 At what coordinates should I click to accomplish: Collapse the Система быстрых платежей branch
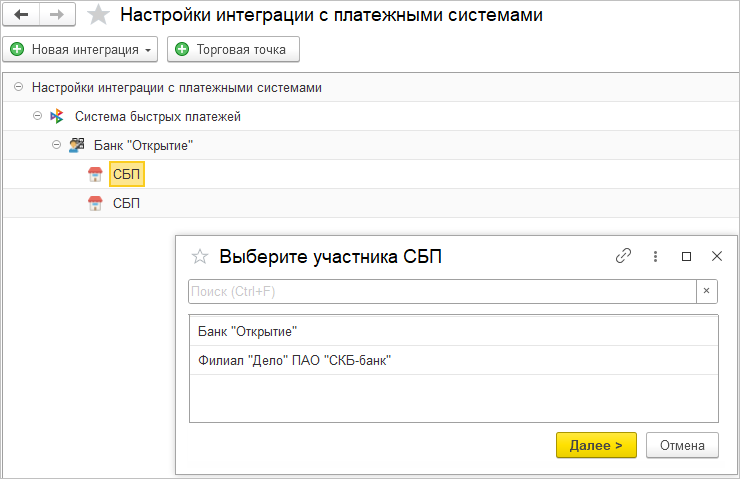(38, 117)
